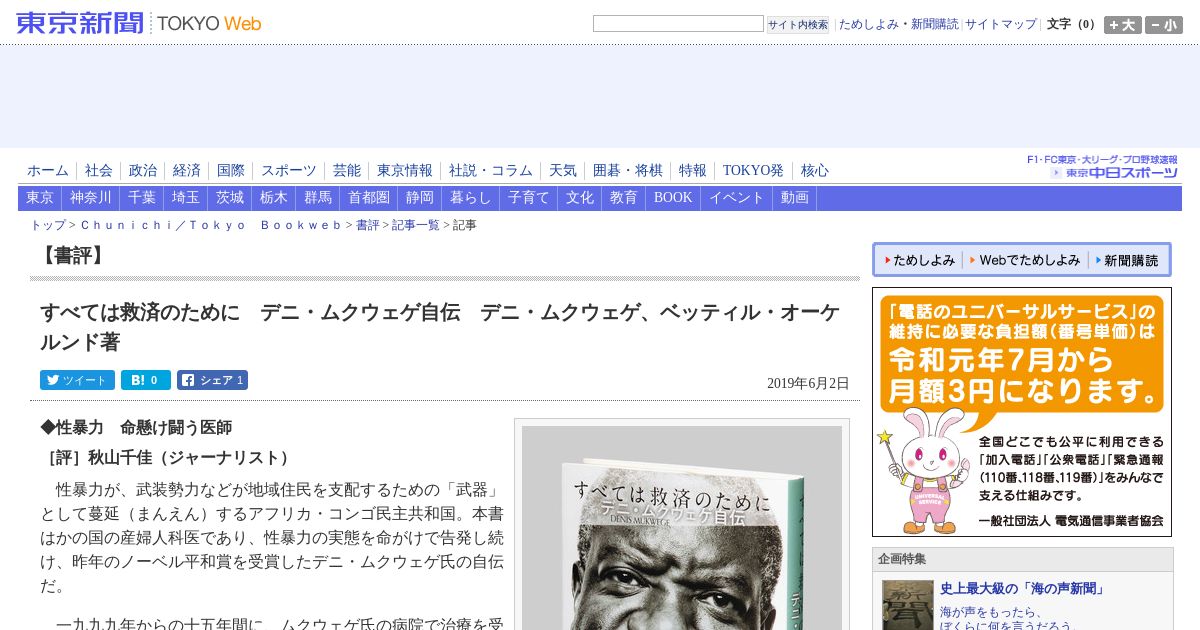This screenshot has height=630, width=1200.
Task: Select the 子育て tab
Action: point(529,198)
